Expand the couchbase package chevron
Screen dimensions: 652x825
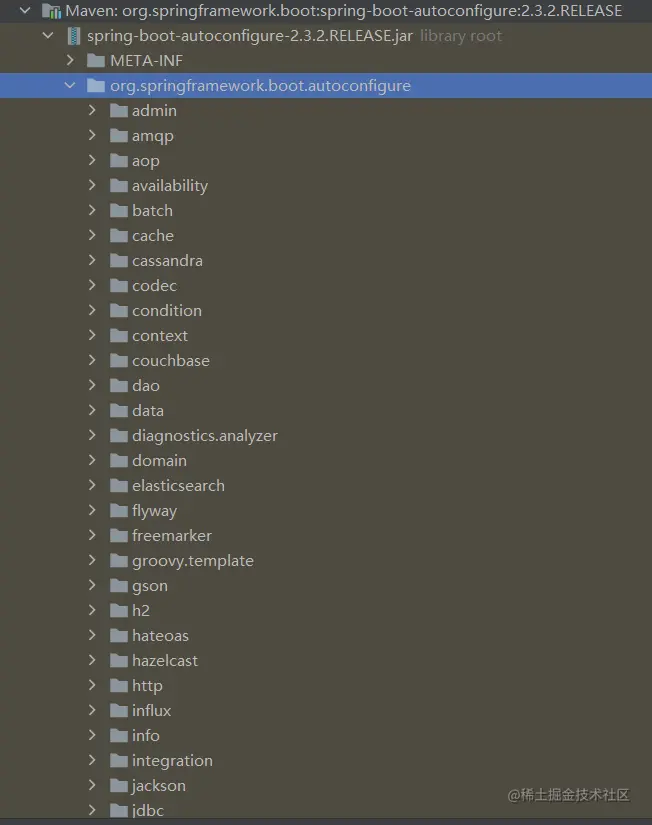(x=92, y=360)
